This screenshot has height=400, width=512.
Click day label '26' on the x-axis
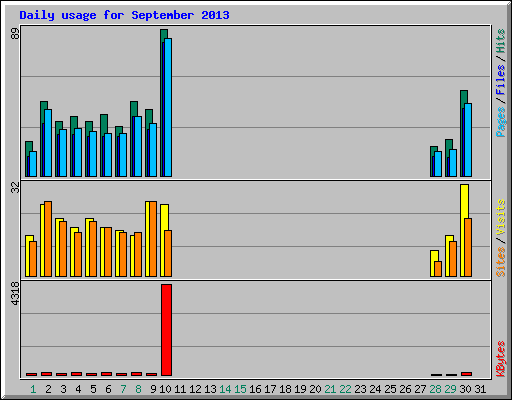click(405, 389)
